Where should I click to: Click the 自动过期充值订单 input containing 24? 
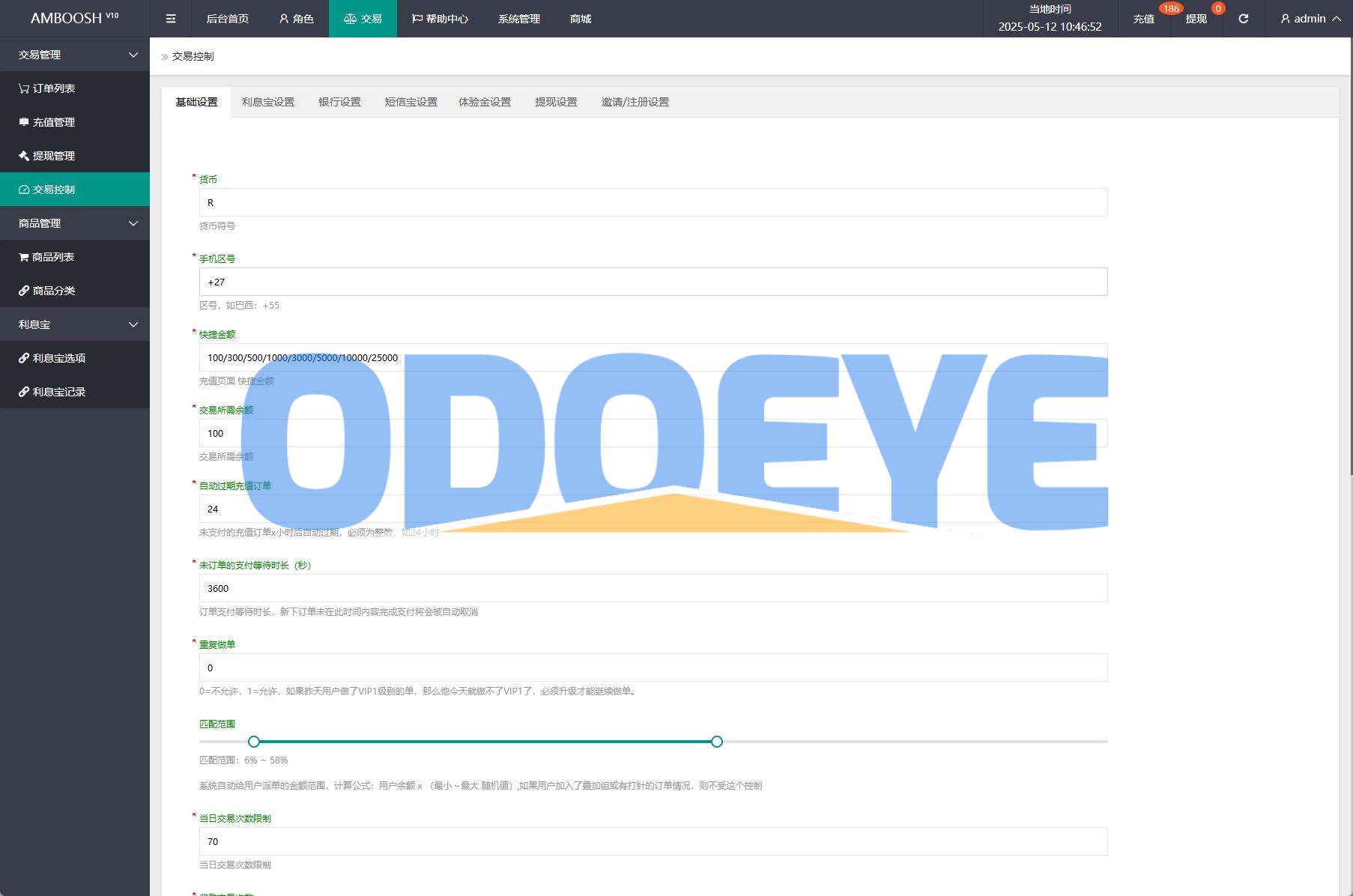tap(653, 509)
